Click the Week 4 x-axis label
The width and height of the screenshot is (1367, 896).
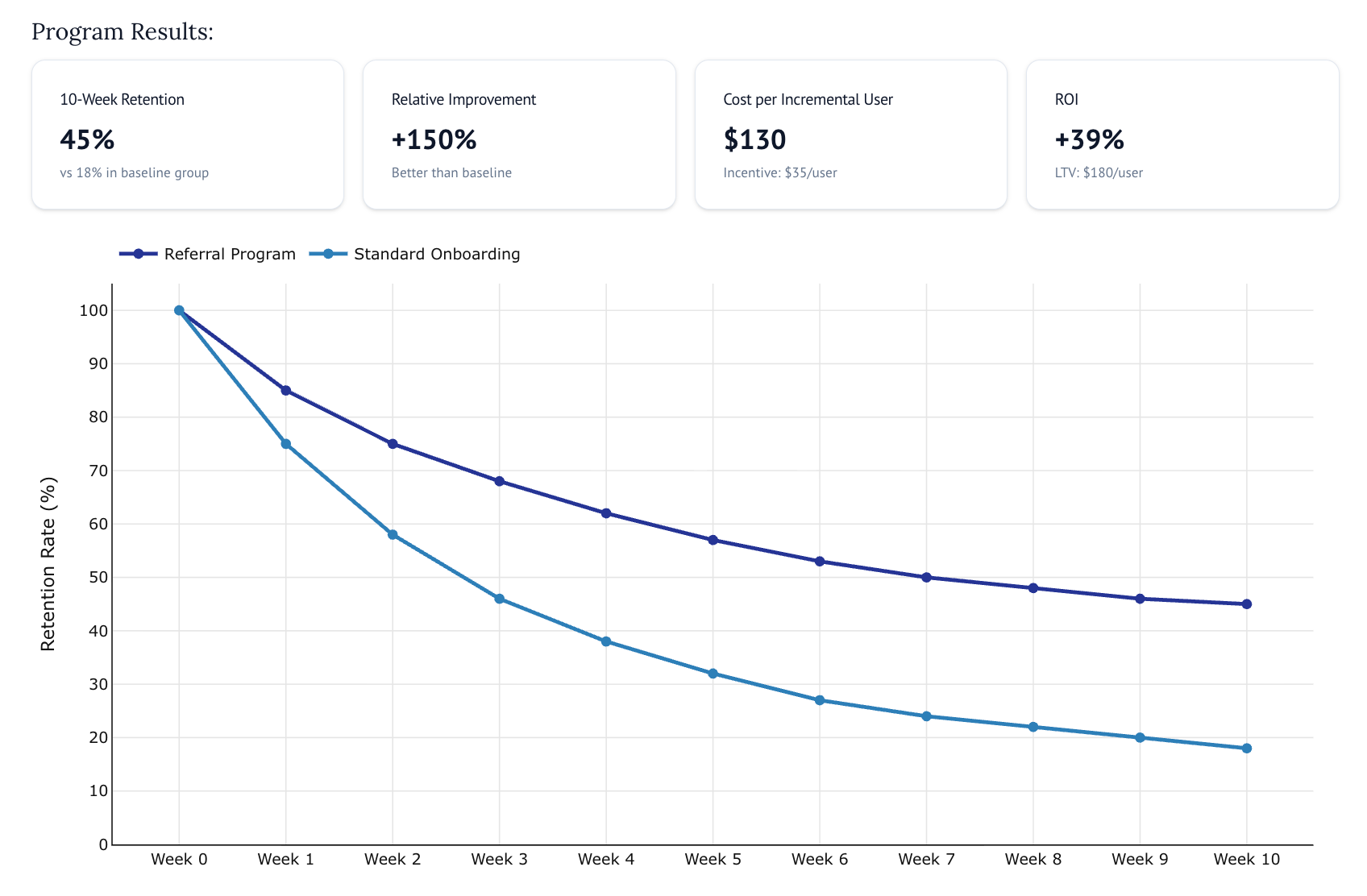(606, 859)
